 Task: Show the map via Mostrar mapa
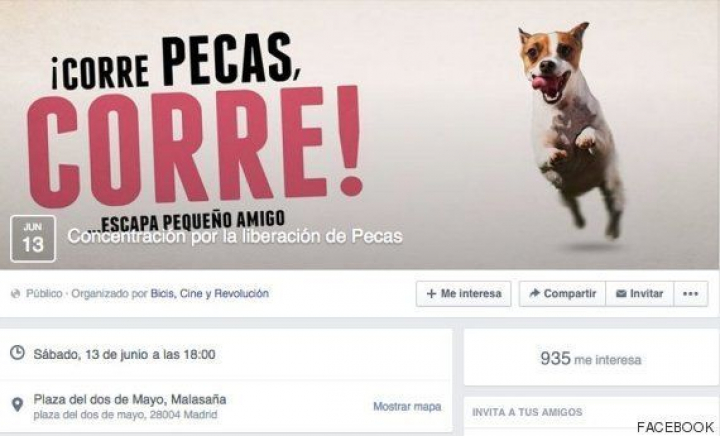pyautogui.click(x=407, y=406)
